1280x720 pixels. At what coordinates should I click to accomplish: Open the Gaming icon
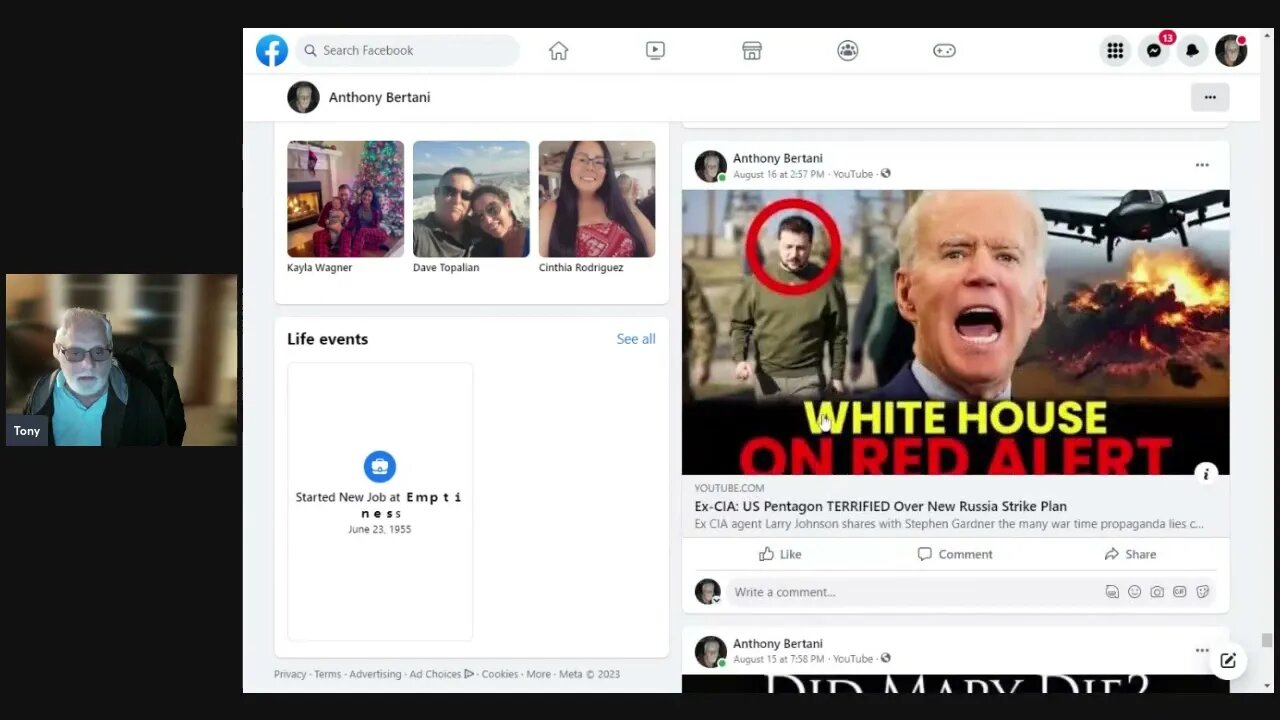click(x=944, y=51)
